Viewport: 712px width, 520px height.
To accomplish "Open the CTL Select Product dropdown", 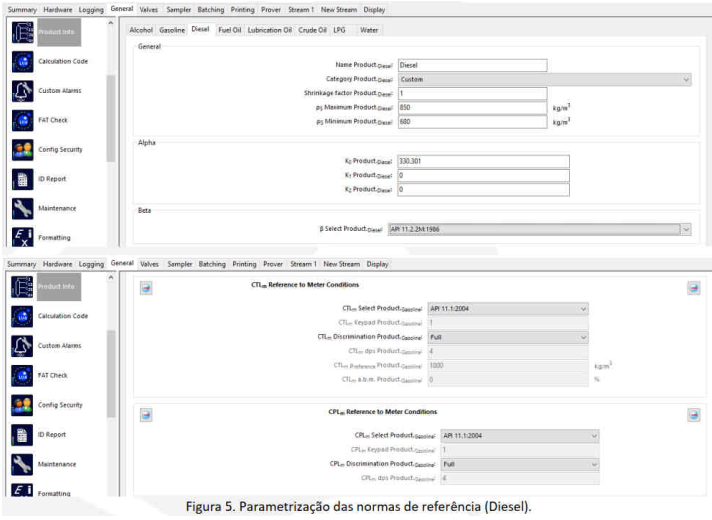I will click(508, 309).
